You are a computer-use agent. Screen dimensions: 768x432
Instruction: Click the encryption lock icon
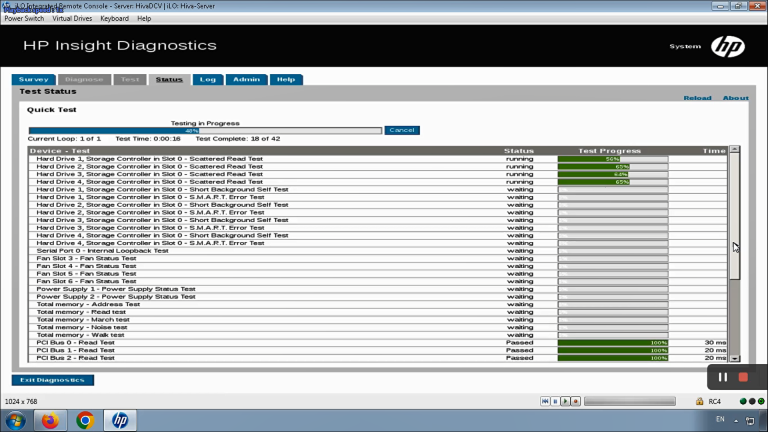[699, 401]
